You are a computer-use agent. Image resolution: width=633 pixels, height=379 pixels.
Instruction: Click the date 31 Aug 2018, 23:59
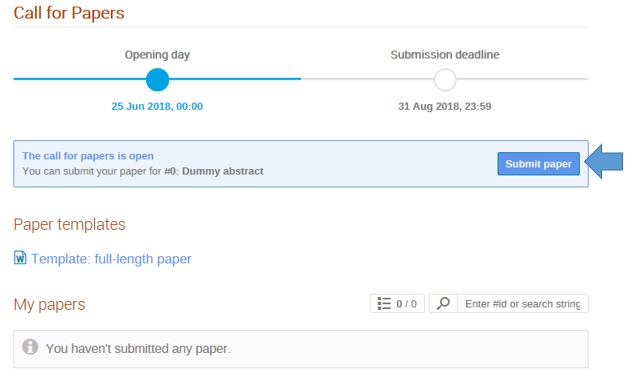click(x=444, y=106)
